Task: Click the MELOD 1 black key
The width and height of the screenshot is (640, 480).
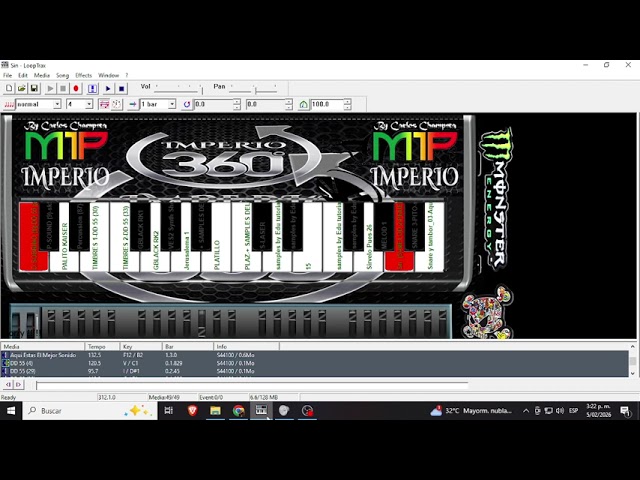Action: pos(384,227)
